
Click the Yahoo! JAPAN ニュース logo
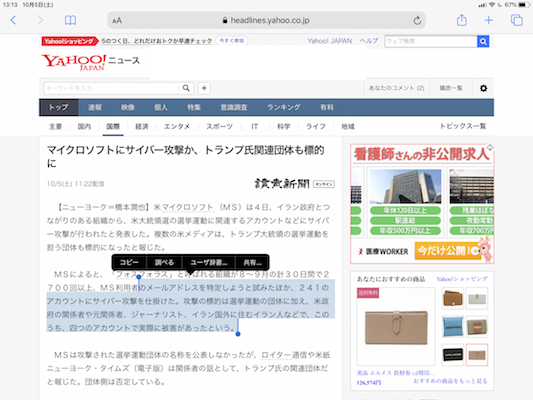pyautogui.click(x=90, y=62)
